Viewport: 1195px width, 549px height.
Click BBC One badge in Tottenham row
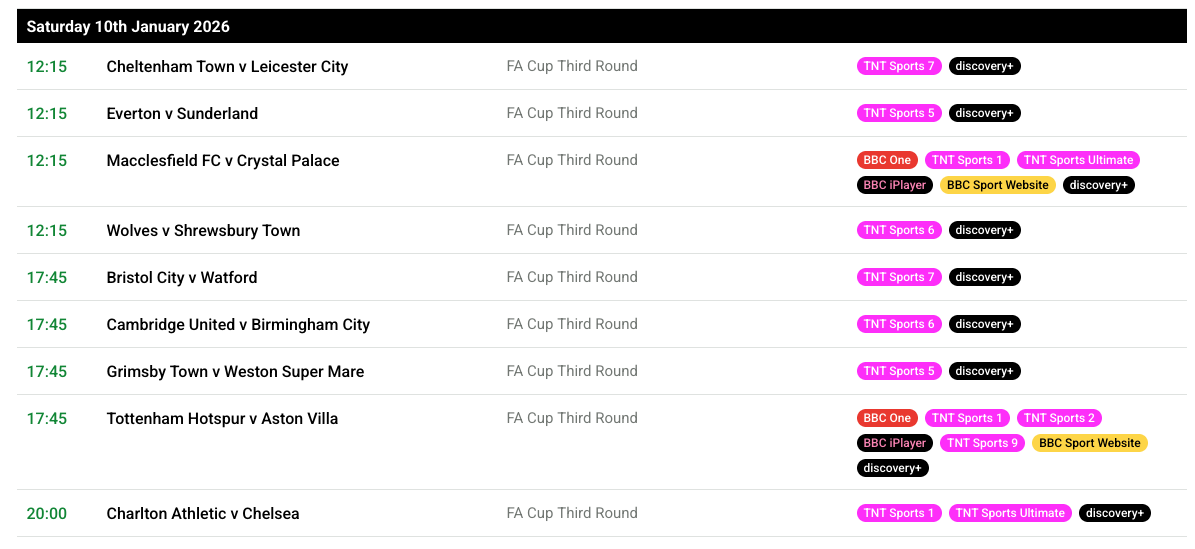(887, 418)
